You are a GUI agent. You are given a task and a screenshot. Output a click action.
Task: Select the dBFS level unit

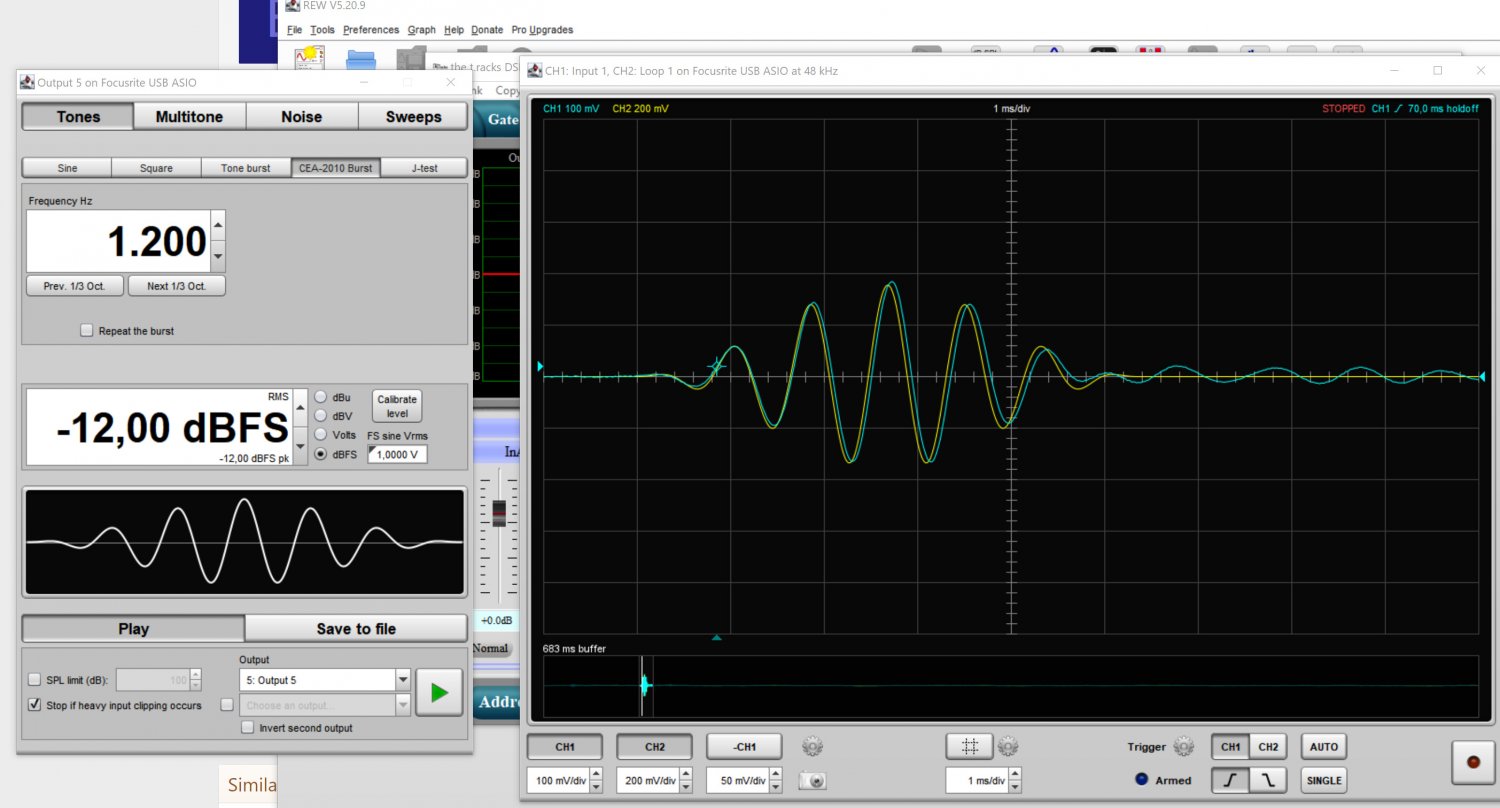coord(320,454)
